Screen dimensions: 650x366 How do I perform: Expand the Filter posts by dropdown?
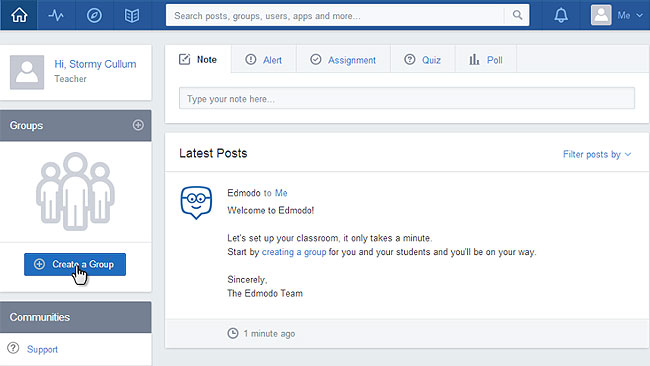[597, 154]
